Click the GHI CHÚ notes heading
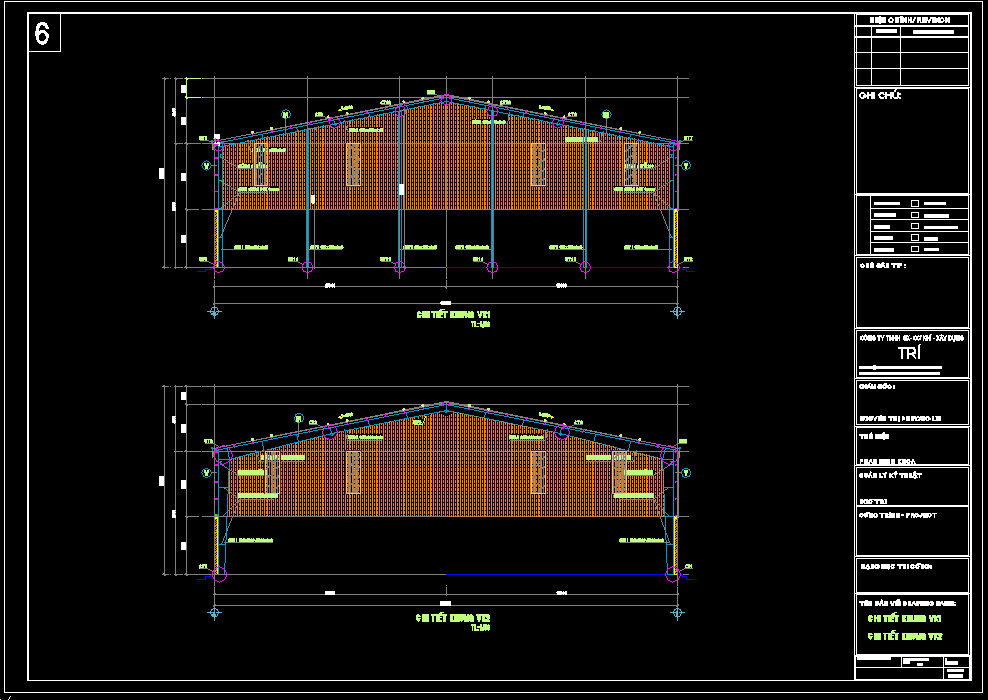Image resolution: width=988 pixels, height=700 pixels. coord(880,96)
